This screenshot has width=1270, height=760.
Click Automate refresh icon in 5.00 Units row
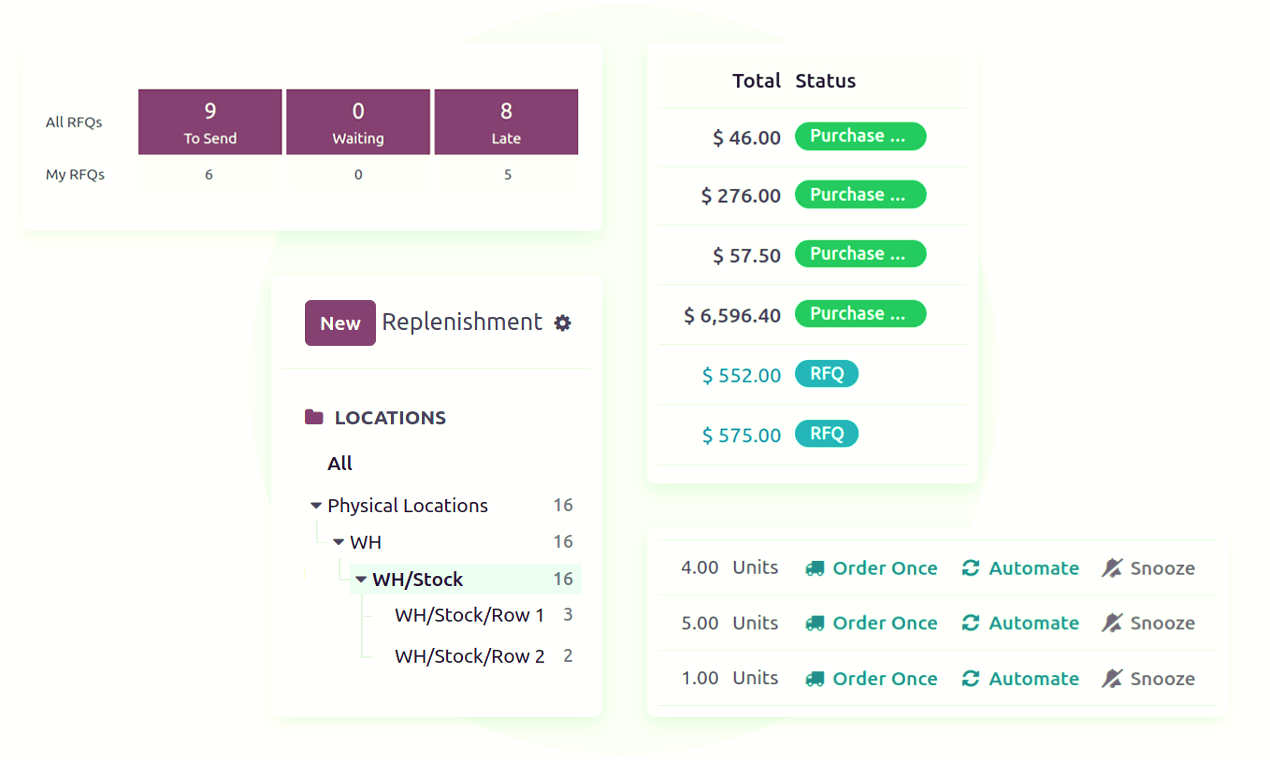970,623
